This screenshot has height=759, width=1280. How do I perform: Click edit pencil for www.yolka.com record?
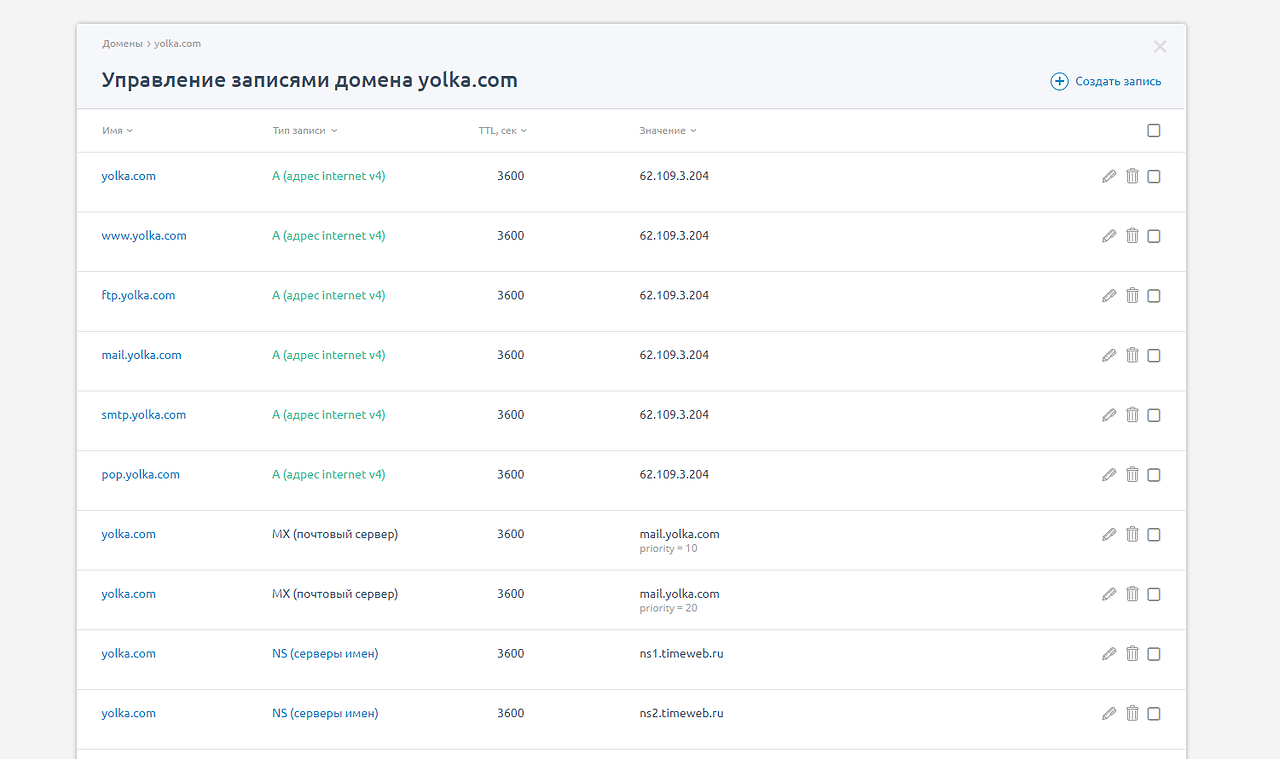[1108, 236]
